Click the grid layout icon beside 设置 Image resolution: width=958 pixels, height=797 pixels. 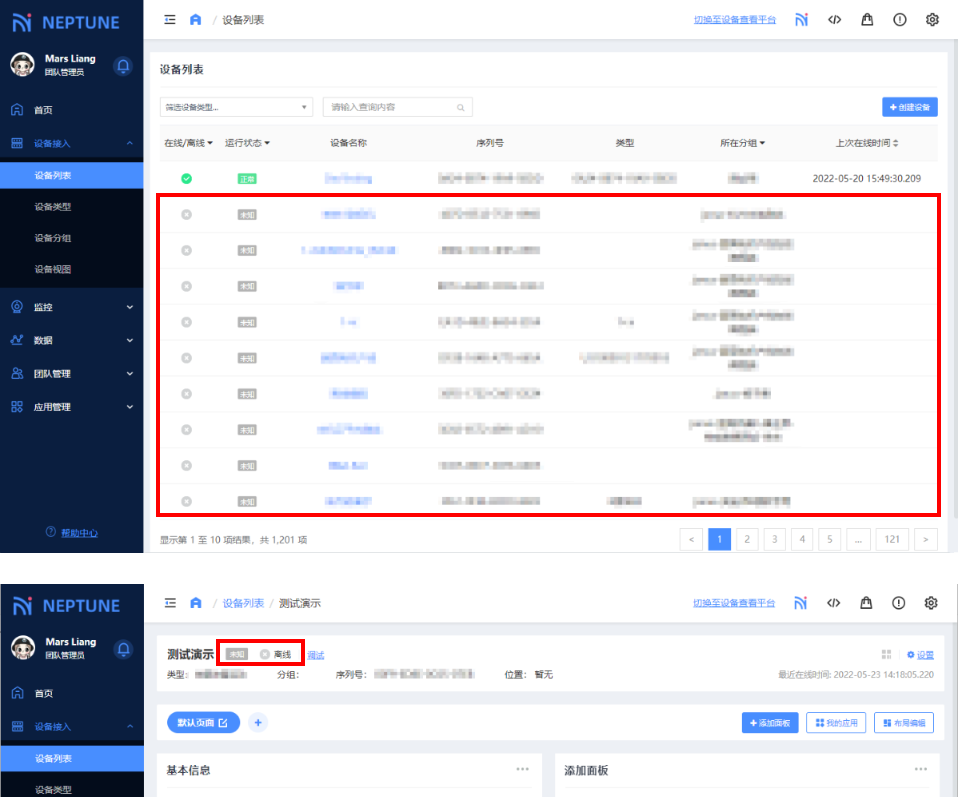click(x=886, y=655)
